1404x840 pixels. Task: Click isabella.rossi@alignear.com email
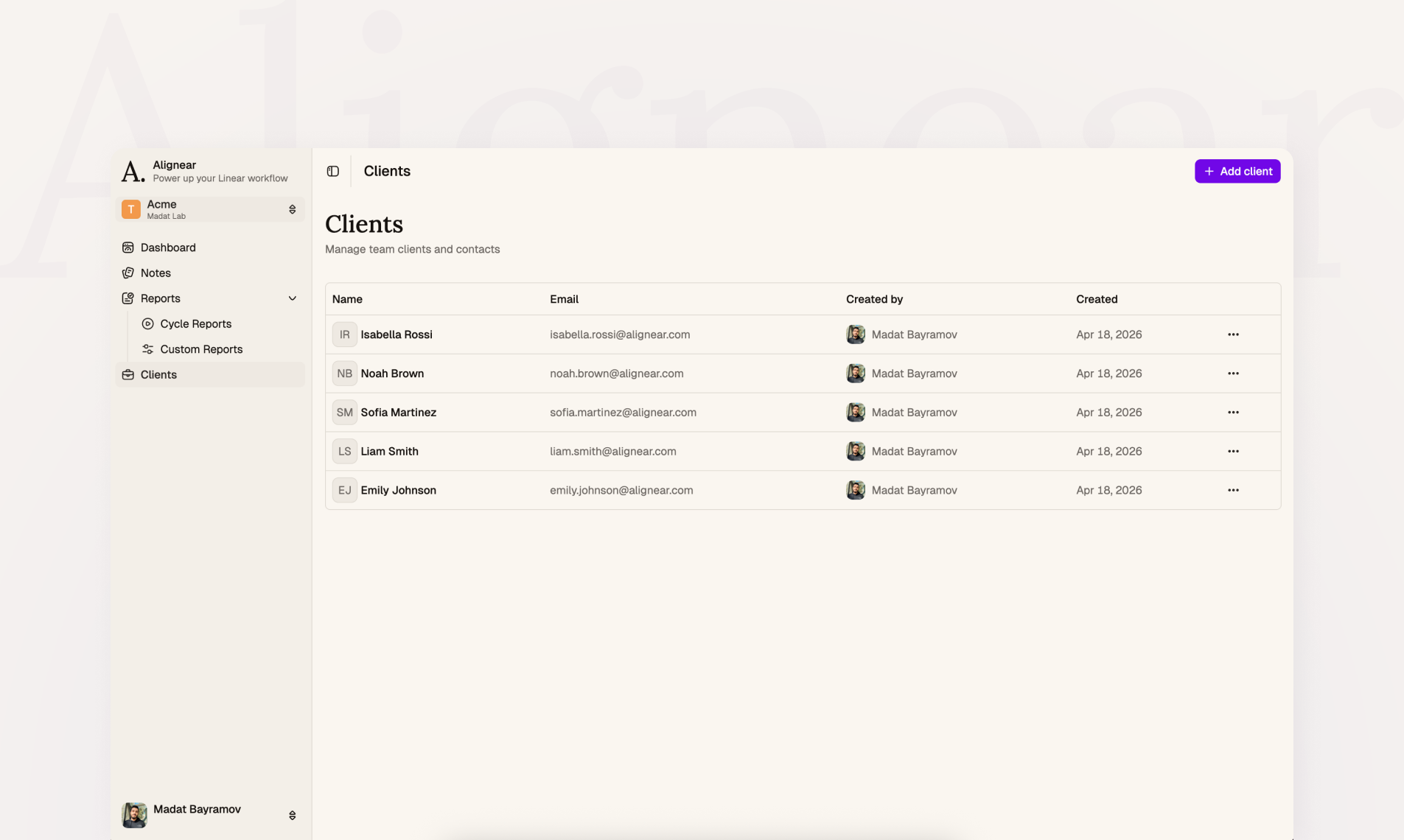click(x=620, y=335)
